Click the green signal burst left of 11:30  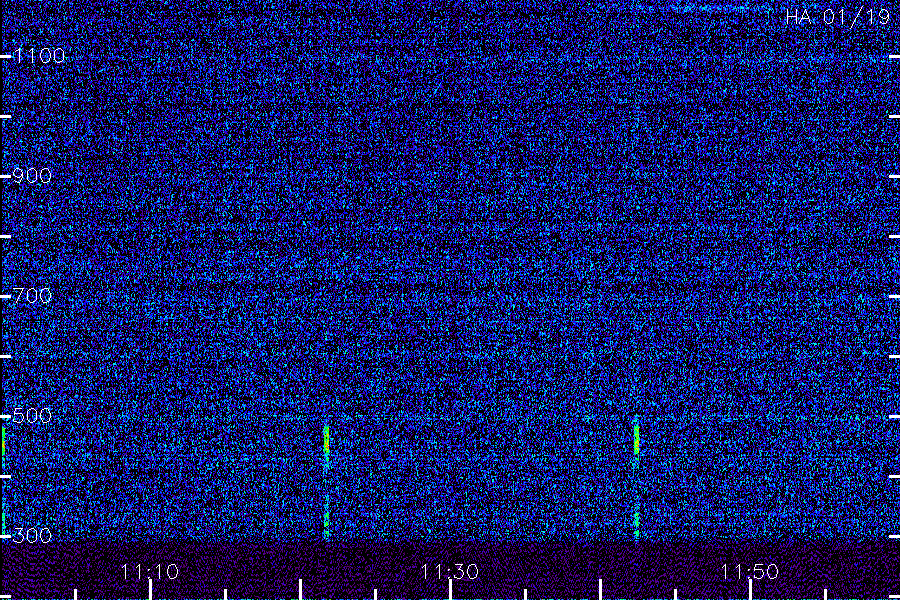tap(327, 441)
